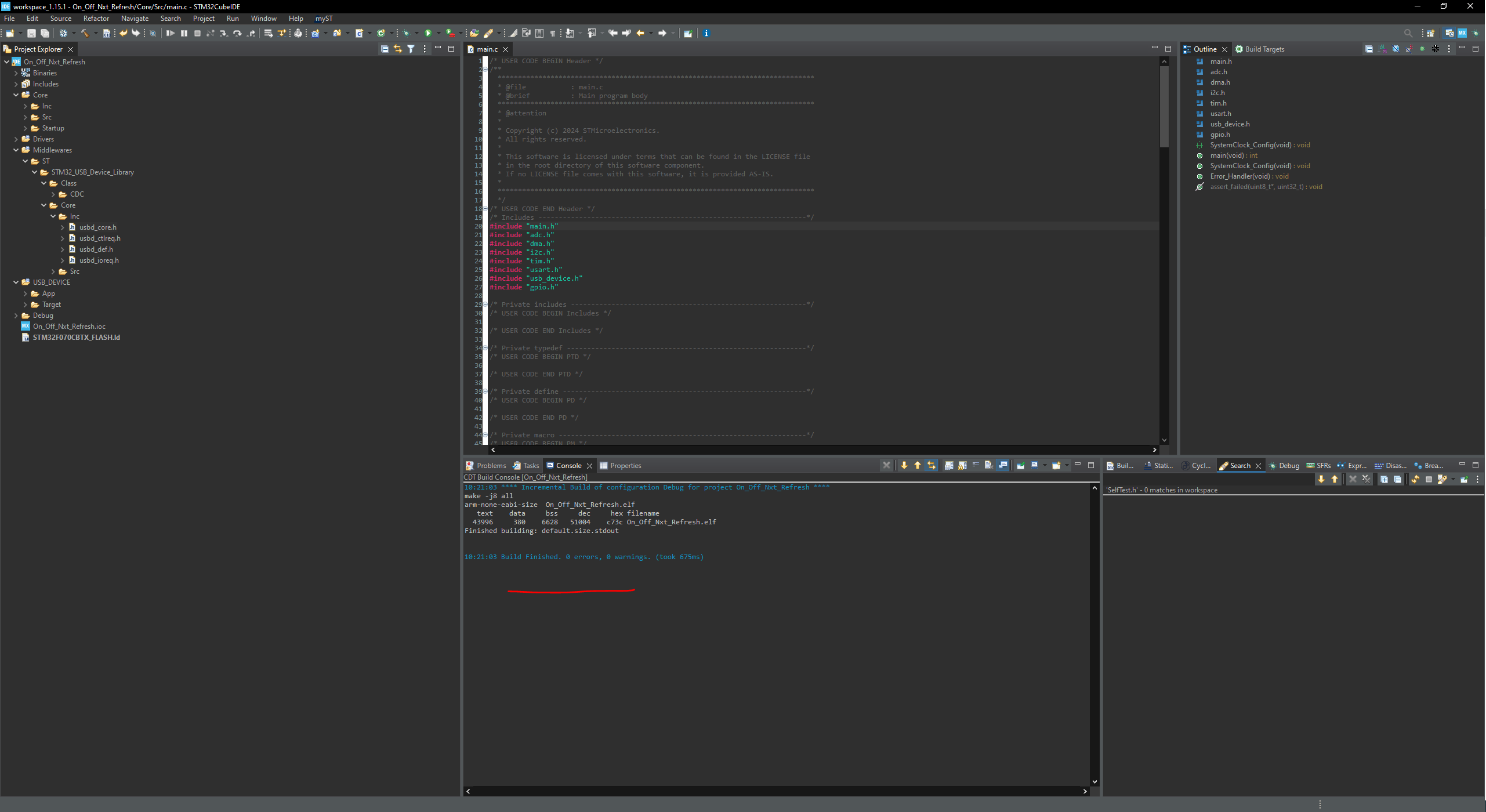Collapse the STM32_USB_Device_Library folder
Viewport: 1486px width, 812px height.
click(x=34, y=172)
